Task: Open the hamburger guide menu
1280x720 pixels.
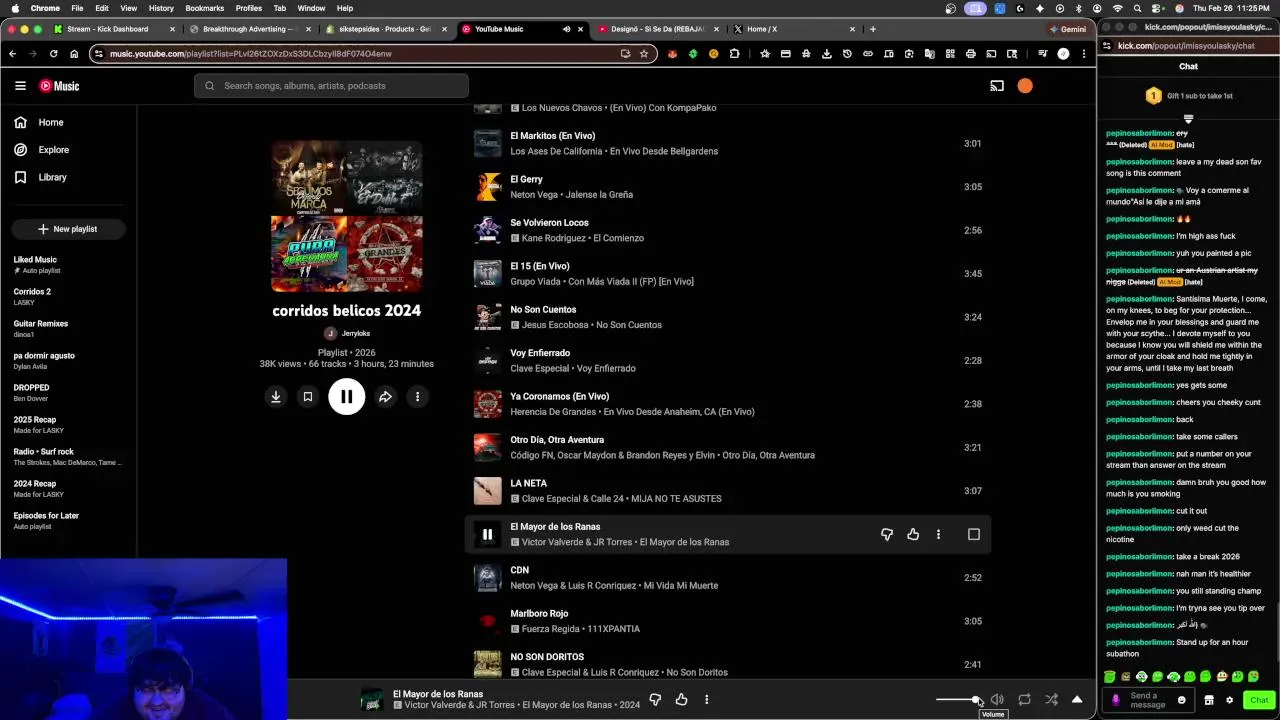Action: [20, 86]
